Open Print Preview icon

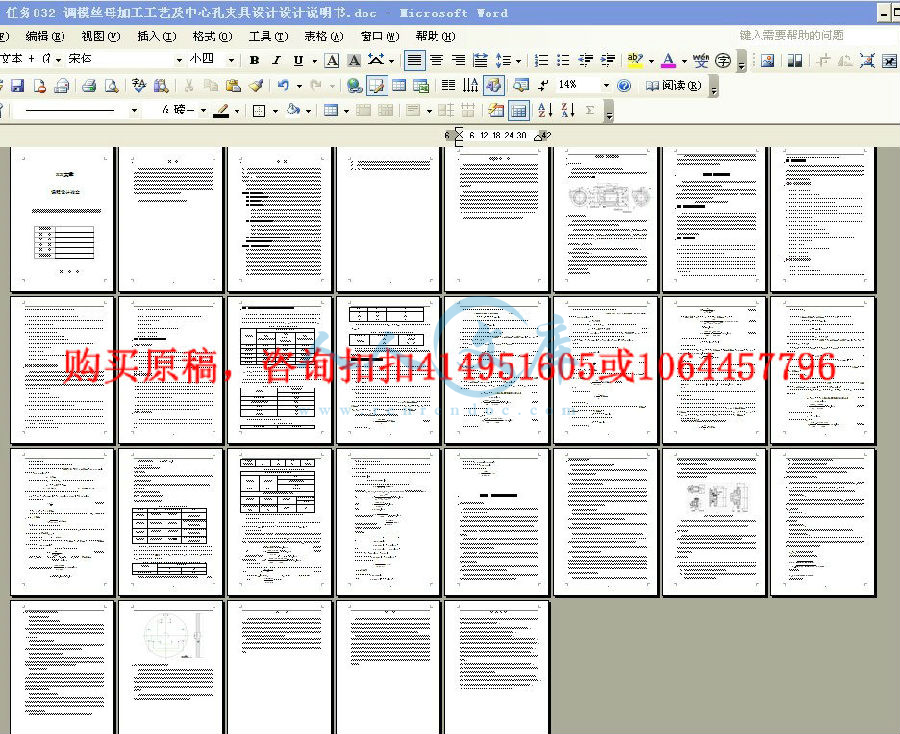coord(111,86)
